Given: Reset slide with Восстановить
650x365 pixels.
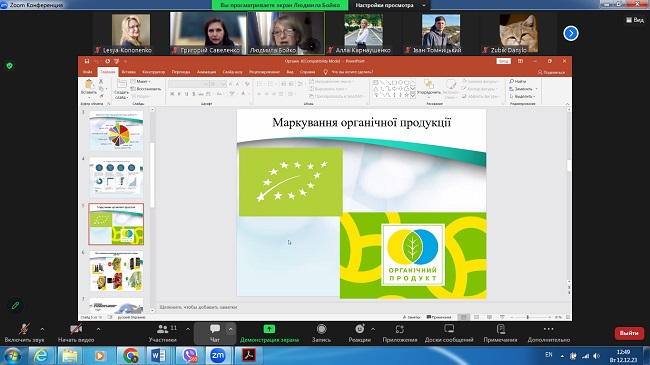Looking at the screenshot, I should tap(146, 89).
